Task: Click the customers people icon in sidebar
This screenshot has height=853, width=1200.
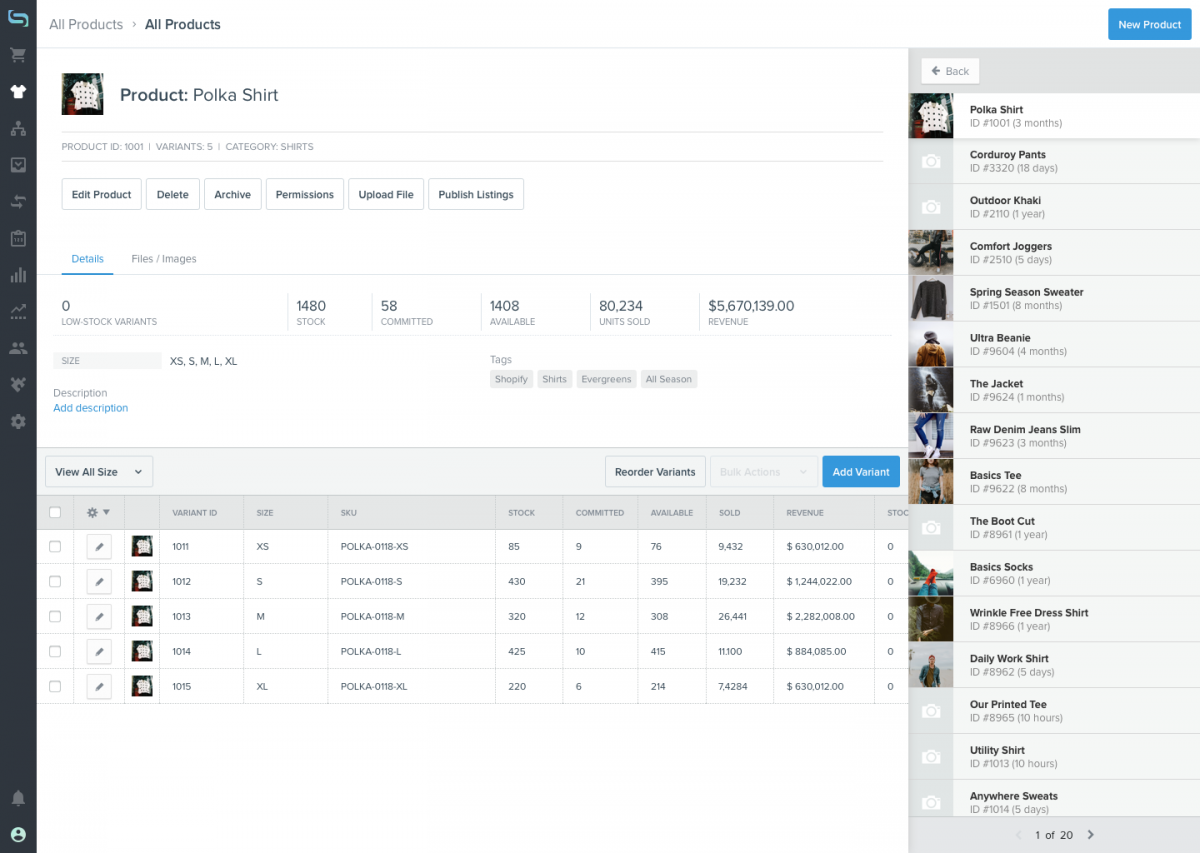Action: (18, 348)
